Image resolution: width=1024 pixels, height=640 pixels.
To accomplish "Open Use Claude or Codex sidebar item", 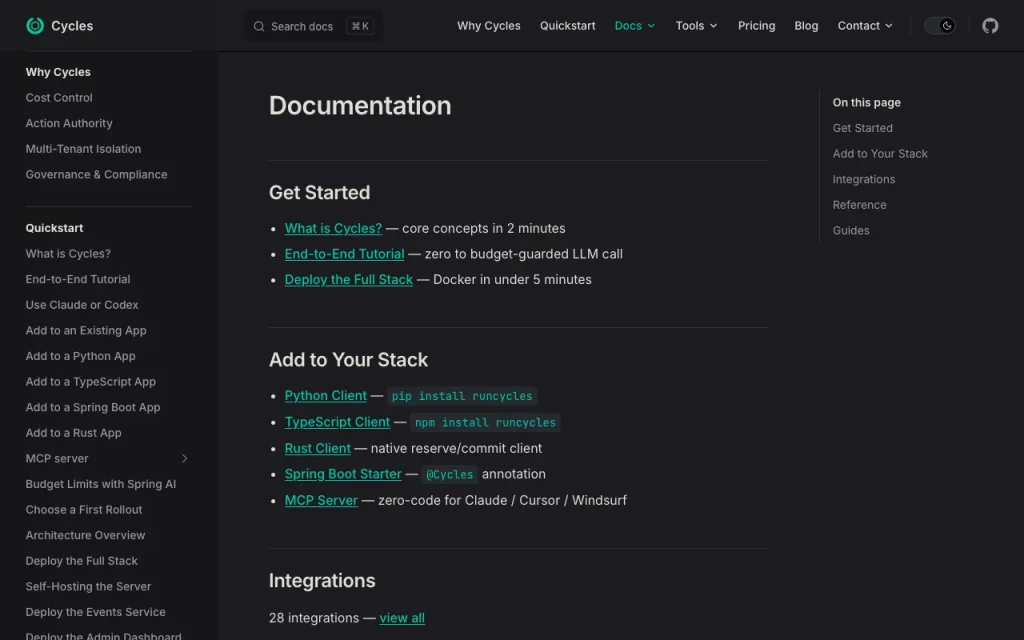I will [x=82, y=304].
